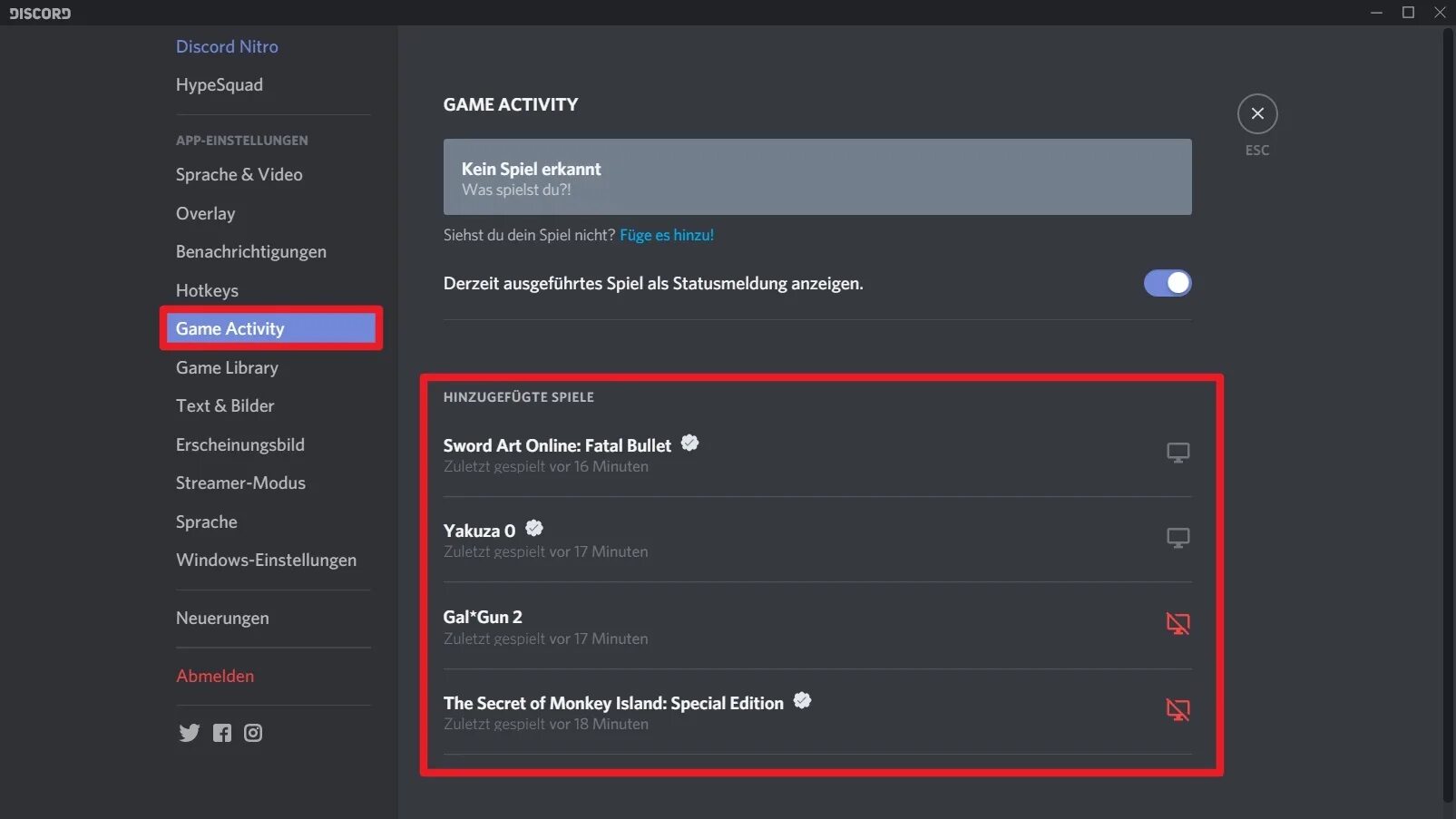1456x819 pixels.
Task: Click Abmelden to log out
Action: click(x=215, y=676)
